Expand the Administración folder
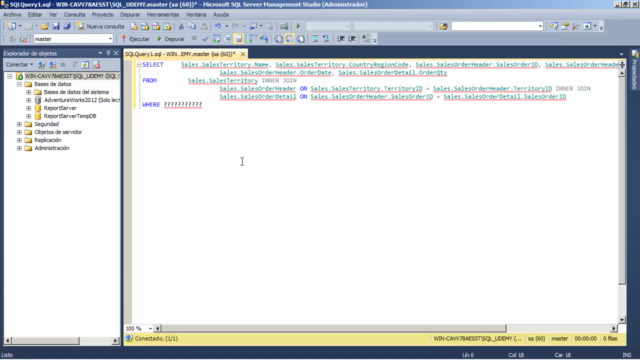Image resolution: width=640 pixels, height=360 pixels. coord(19,148)
